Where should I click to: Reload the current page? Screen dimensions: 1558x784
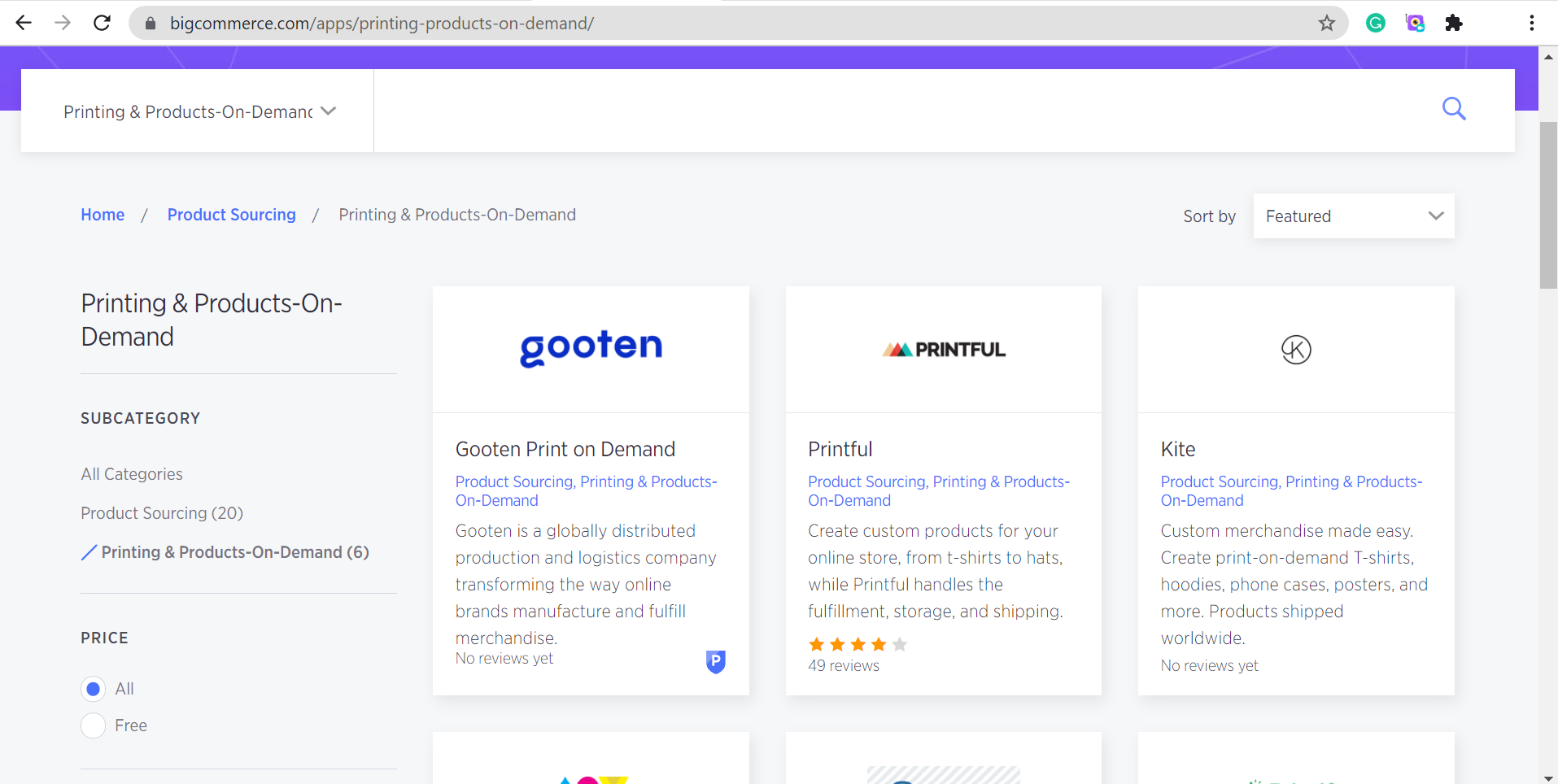click(102, 23)
